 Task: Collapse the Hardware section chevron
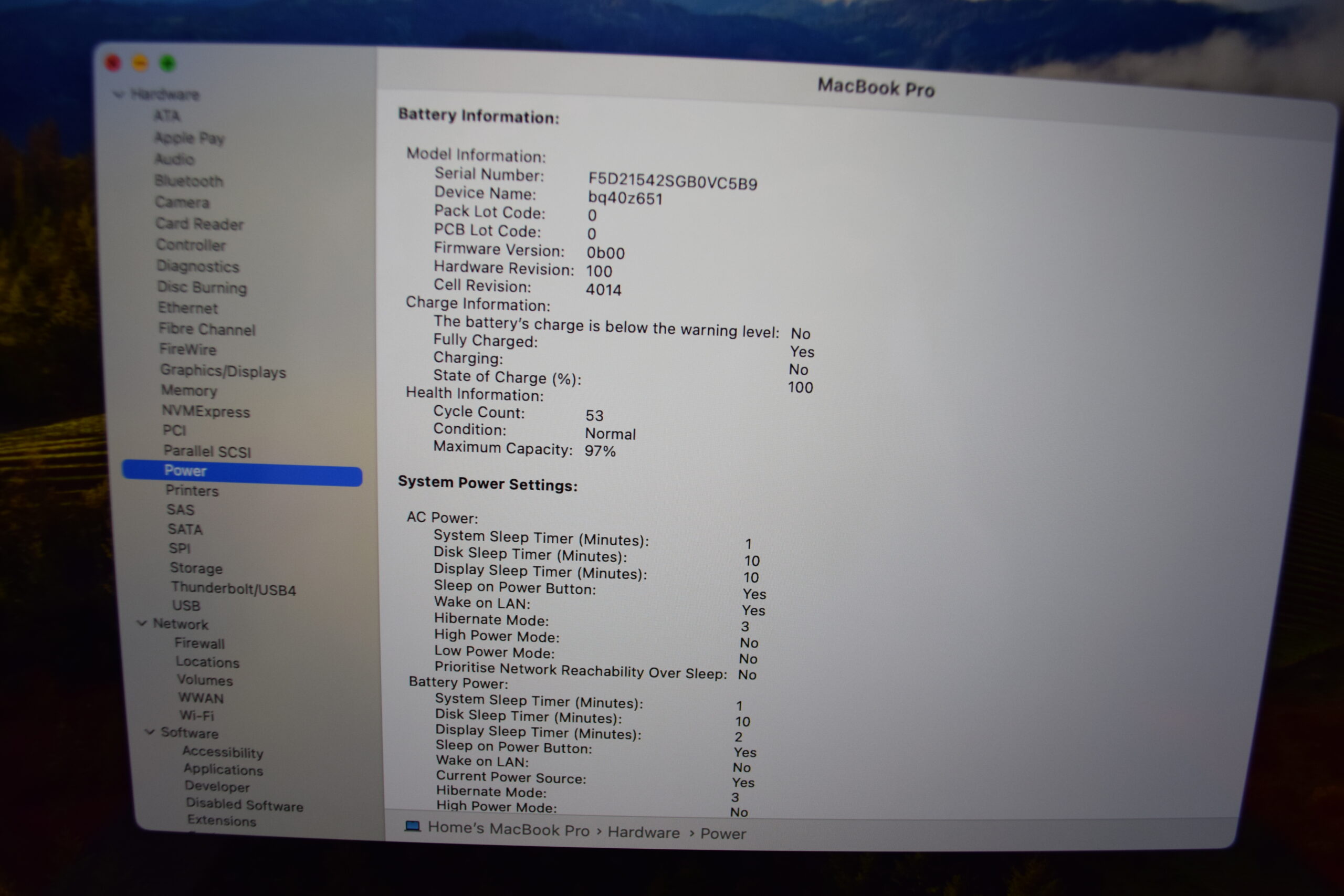coord(119,94)
